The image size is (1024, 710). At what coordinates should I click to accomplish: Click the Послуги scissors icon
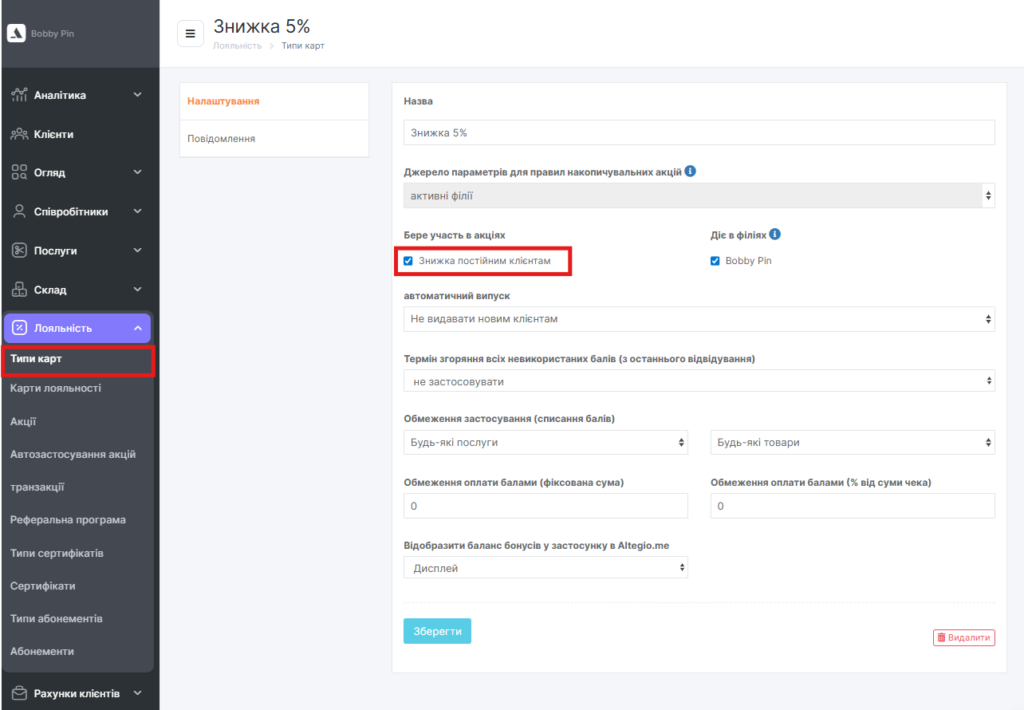pos(19,251)
